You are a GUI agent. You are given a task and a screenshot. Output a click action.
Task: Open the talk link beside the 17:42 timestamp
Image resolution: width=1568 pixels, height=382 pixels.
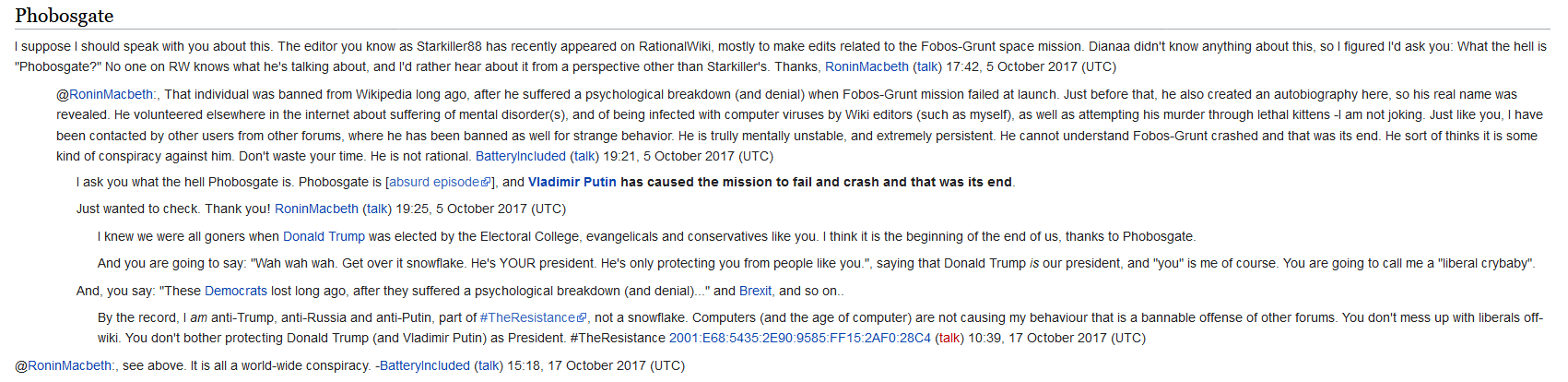(x=926, y=66)
